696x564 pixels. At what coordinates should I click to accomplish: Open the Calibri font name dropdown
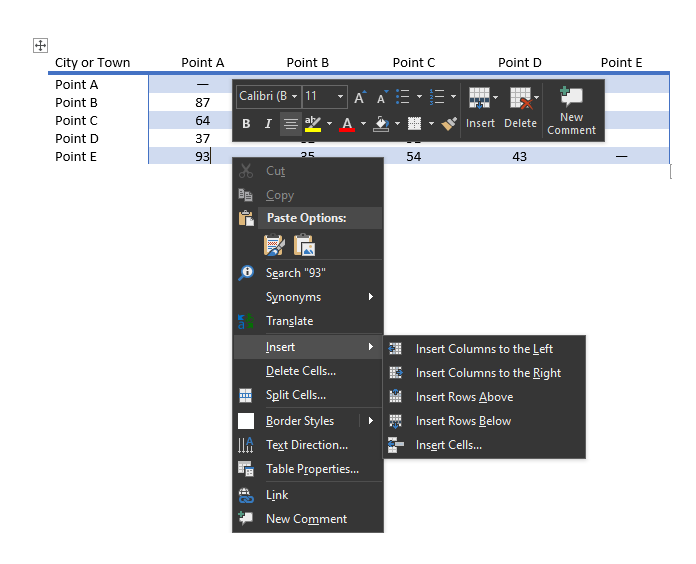269,97
